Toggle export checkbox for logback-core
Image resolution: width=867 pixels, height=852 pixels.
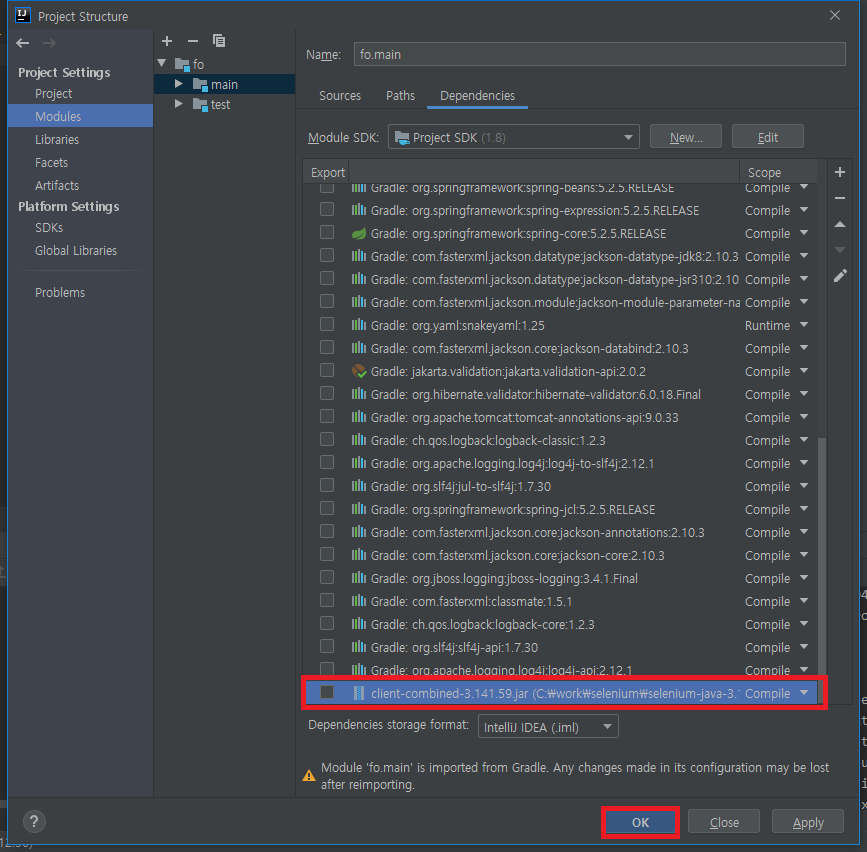327,623
